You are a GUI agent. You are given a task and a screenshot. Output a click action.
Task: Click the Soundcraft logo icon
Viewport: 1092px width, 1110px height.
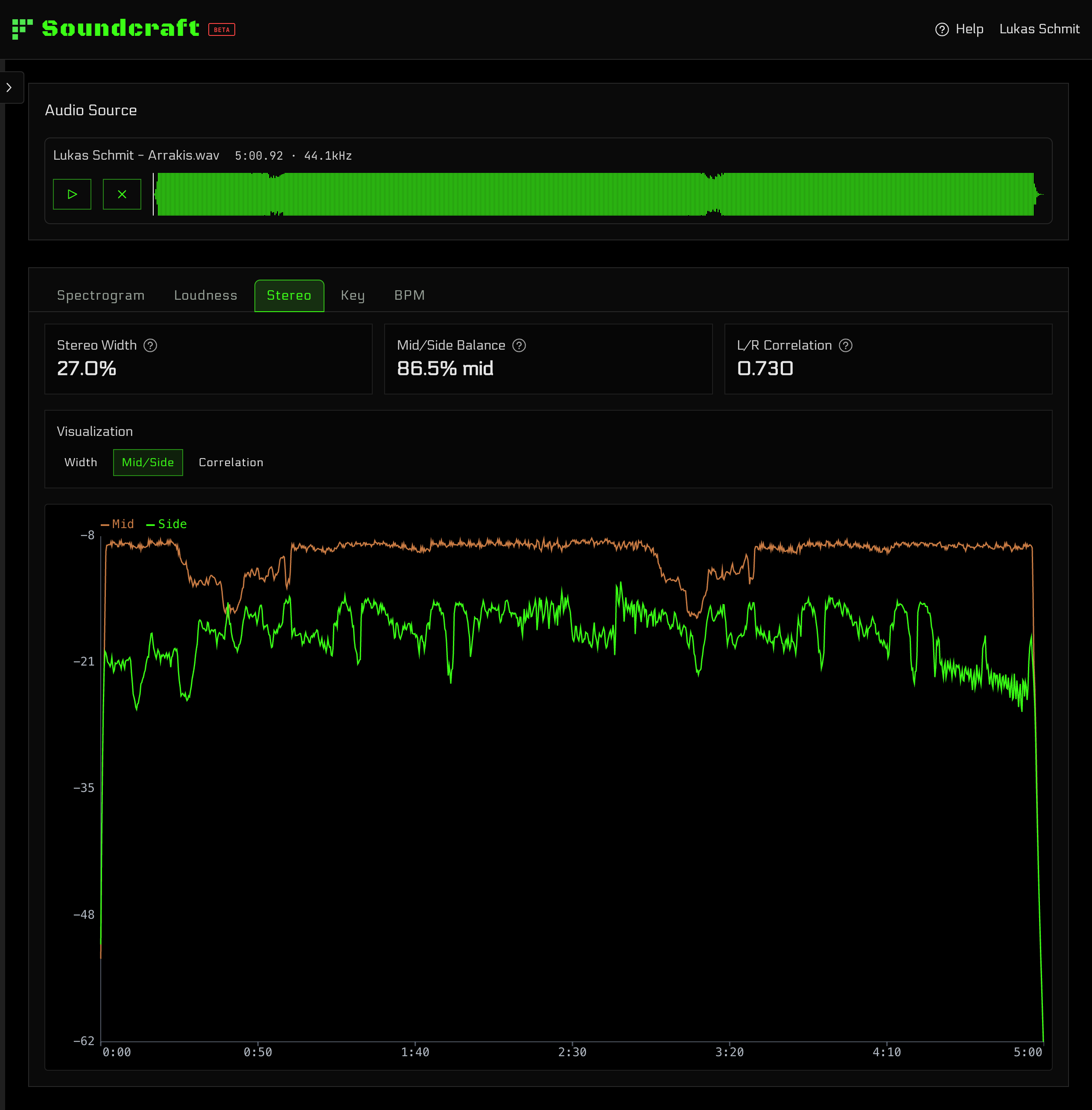tap(22, 29)
